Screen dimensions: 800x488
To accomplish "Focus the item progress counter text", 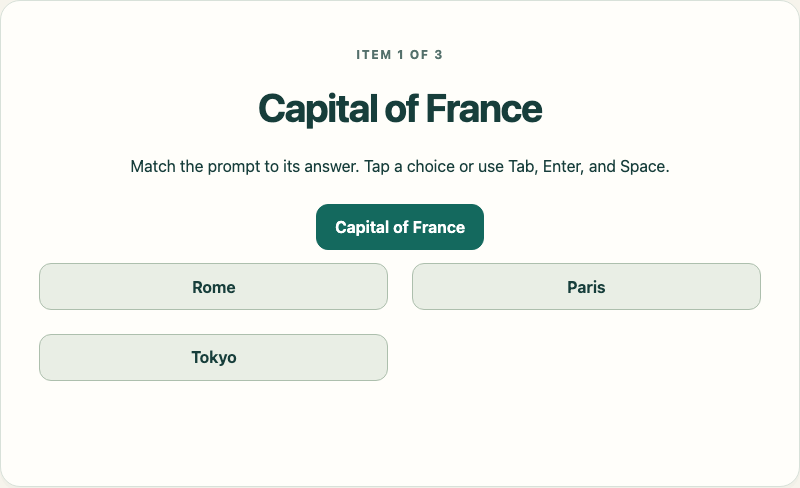I will coord(399,55).
